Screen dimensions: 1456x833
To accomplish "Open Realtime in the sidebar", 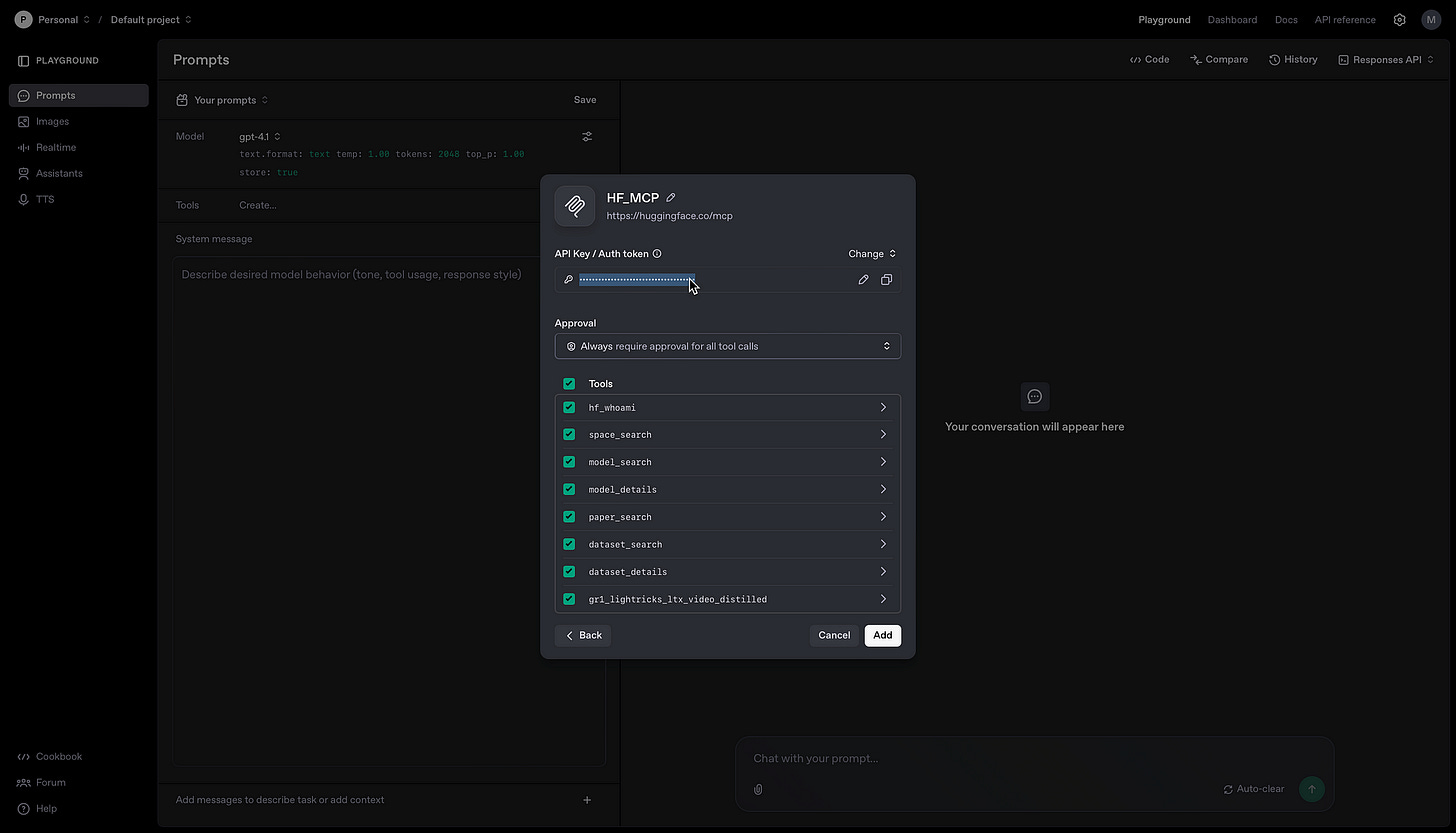I will [78, 148].
